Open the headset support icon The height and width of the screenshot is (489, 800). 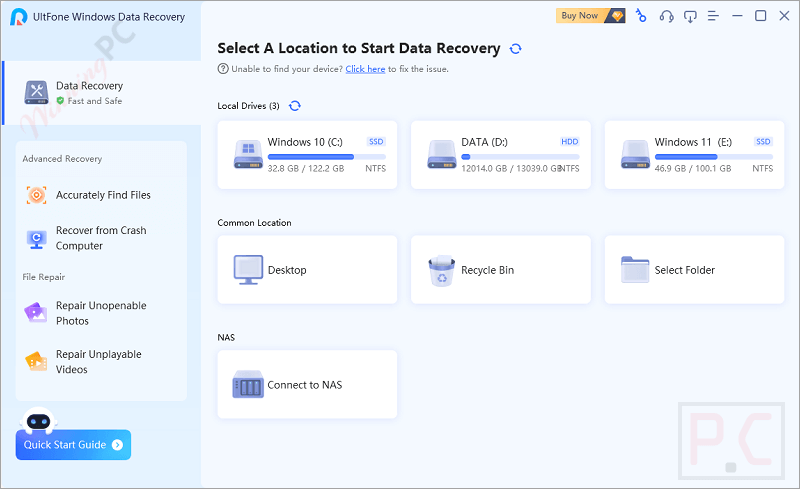(x=666, y=16)
